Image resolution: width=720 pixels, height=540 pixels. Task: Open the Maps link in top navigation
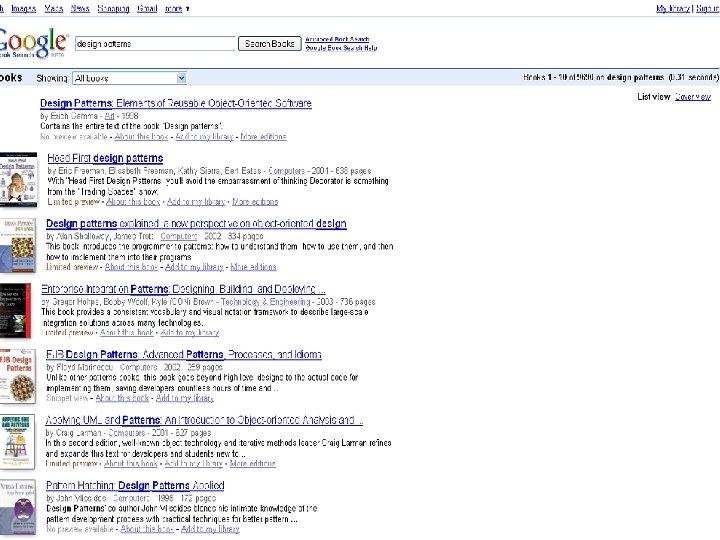pos(54,8)
